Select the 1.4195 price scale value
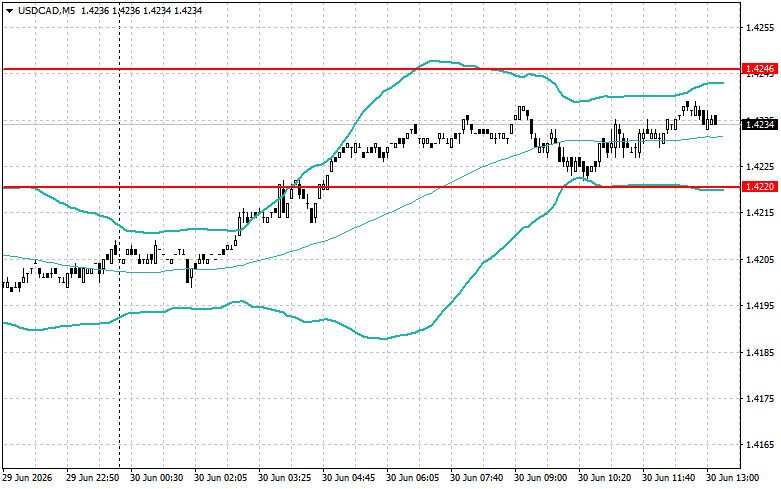781x489 pixels. click(760, 306)
